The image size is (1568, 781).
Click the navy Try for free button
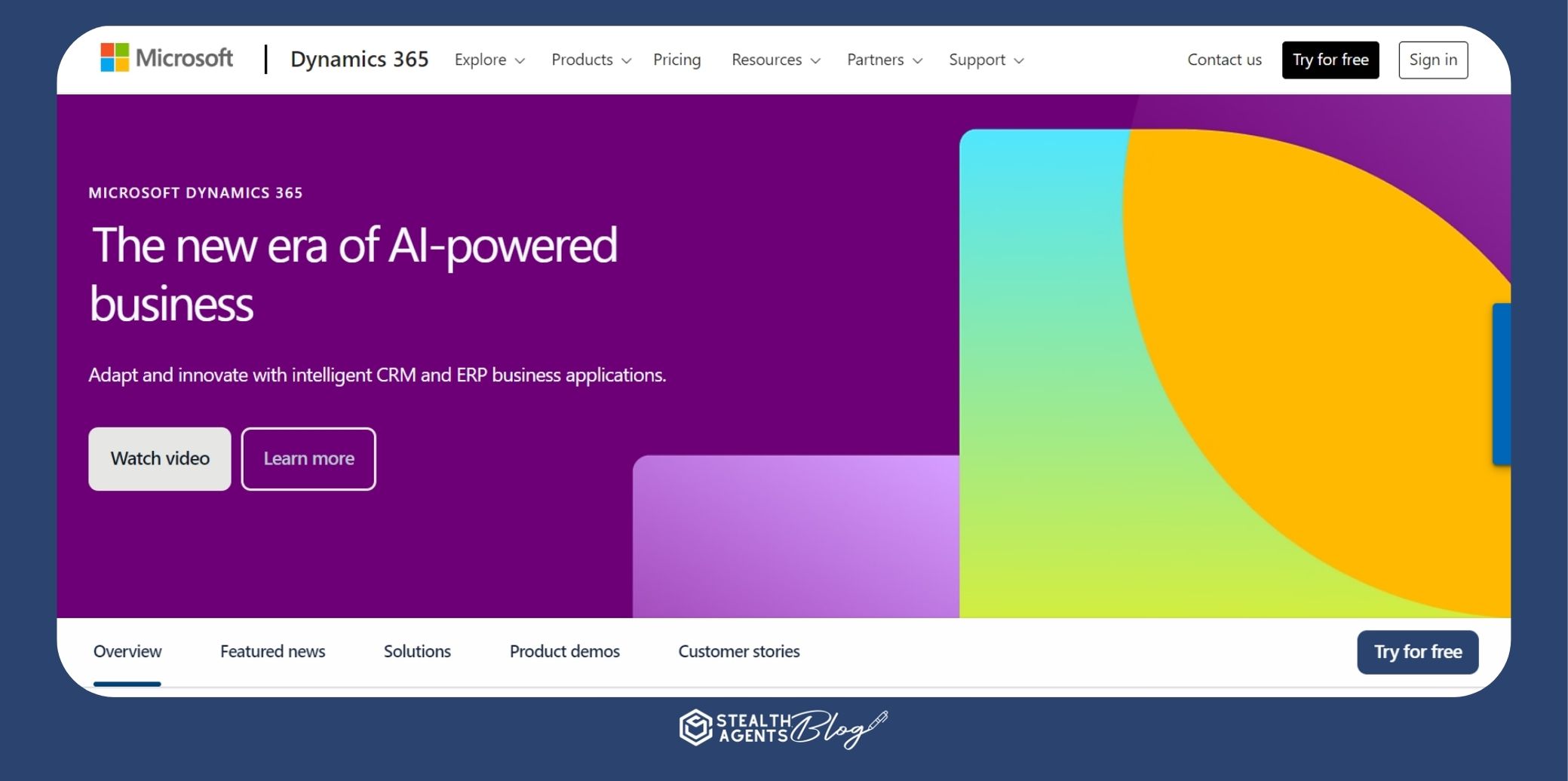tap(1418, 652)
